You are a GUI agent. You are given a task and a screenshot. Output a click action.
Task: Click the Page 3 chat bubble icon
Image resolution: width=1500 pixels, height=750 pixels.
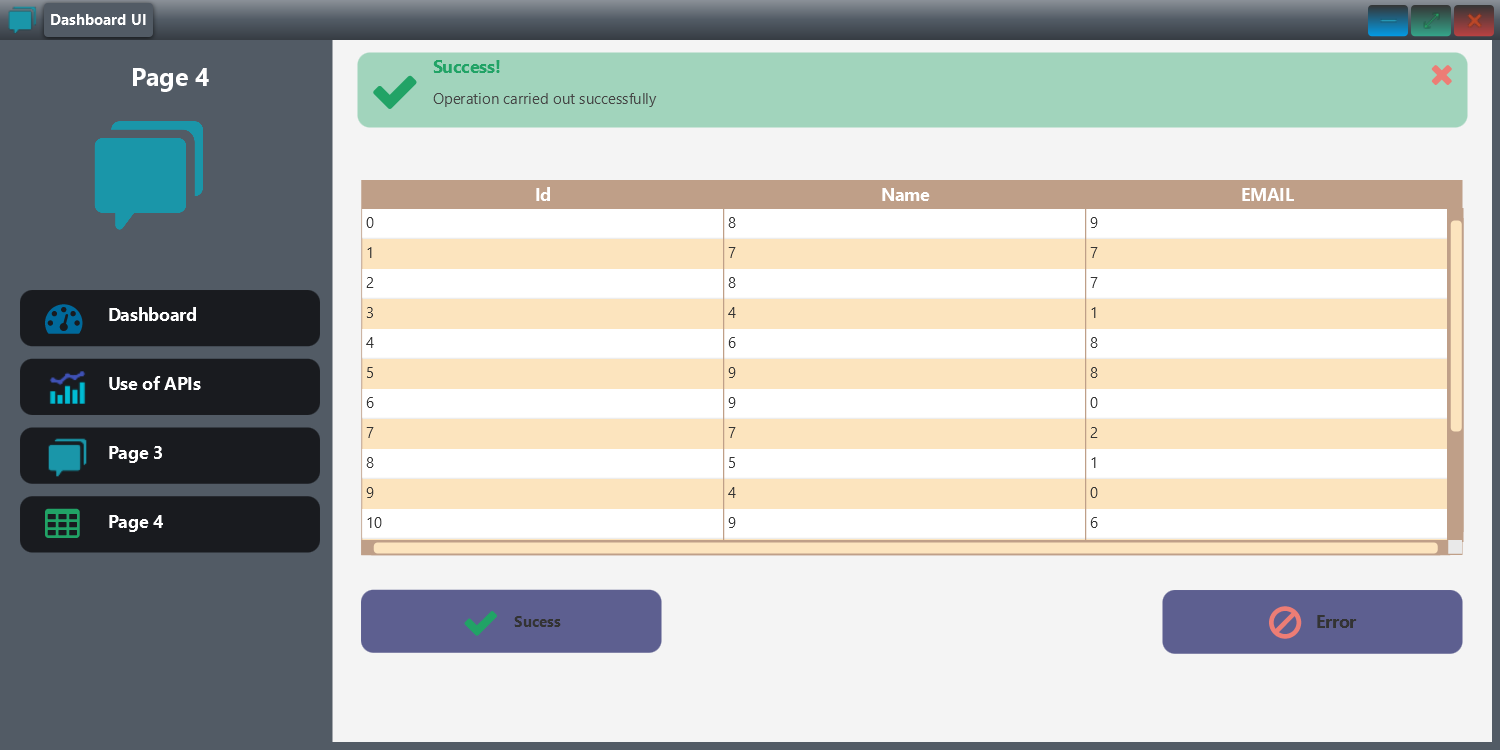(67, 457)
